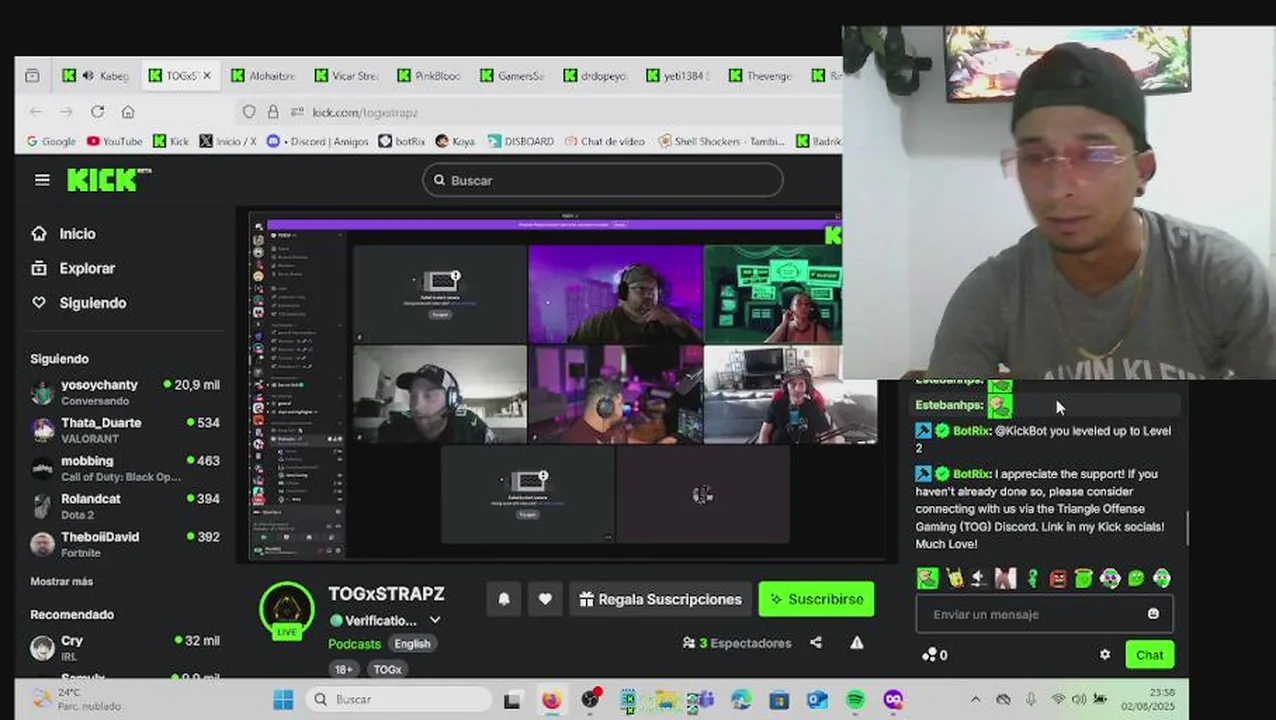Open Spotify from the taskbar
This screenshot has width=1276, height=720.
pyautogui.click(x=855, y=700)
